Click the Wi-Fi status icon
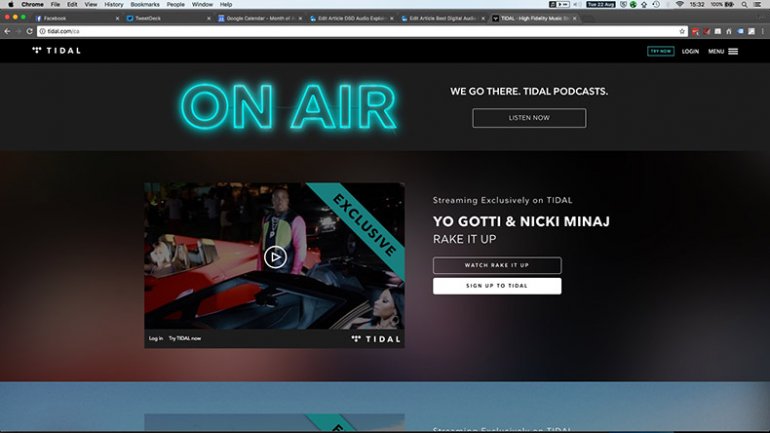The width and height of the screenshot is (770, 433). pyautogui.click(x=680, y=4)
